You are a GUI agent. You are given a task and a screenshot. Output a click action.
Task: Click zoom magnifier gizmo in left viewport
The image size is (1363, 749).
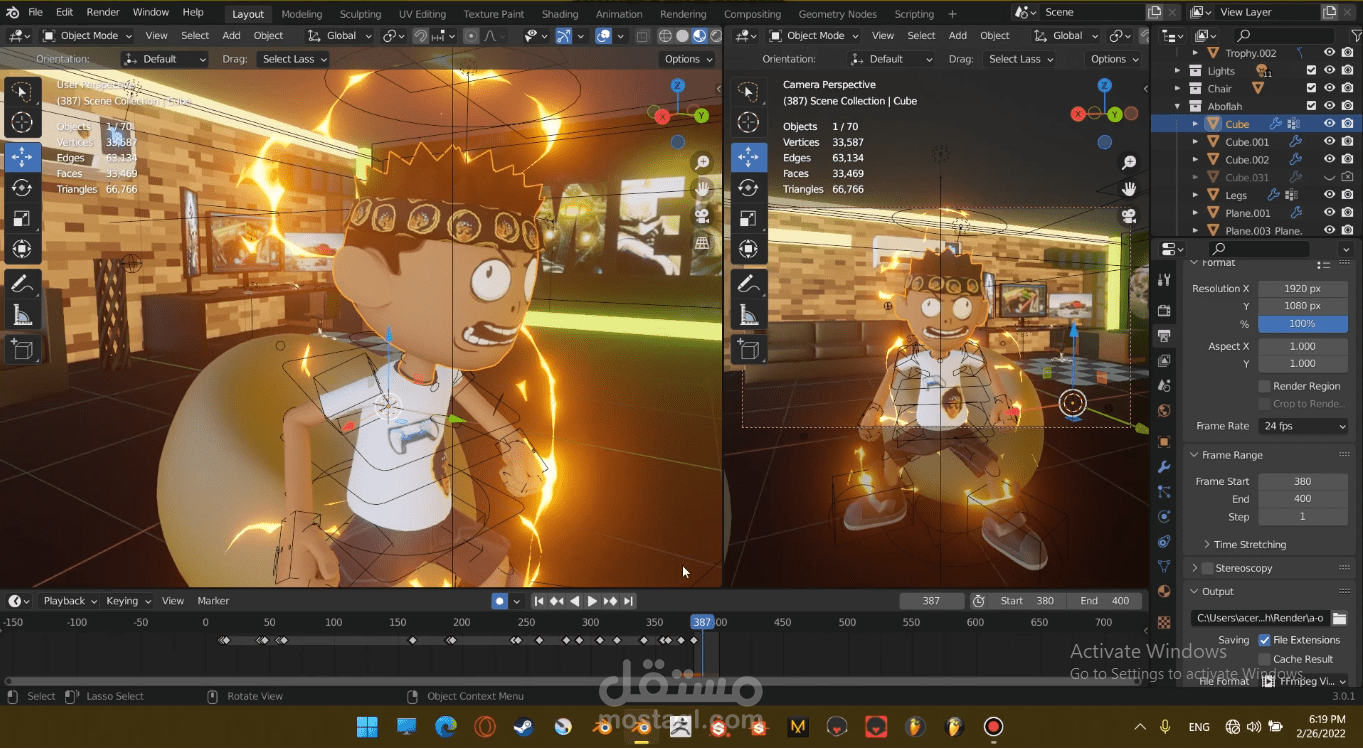pyautogui.click(x=702, y=162)
